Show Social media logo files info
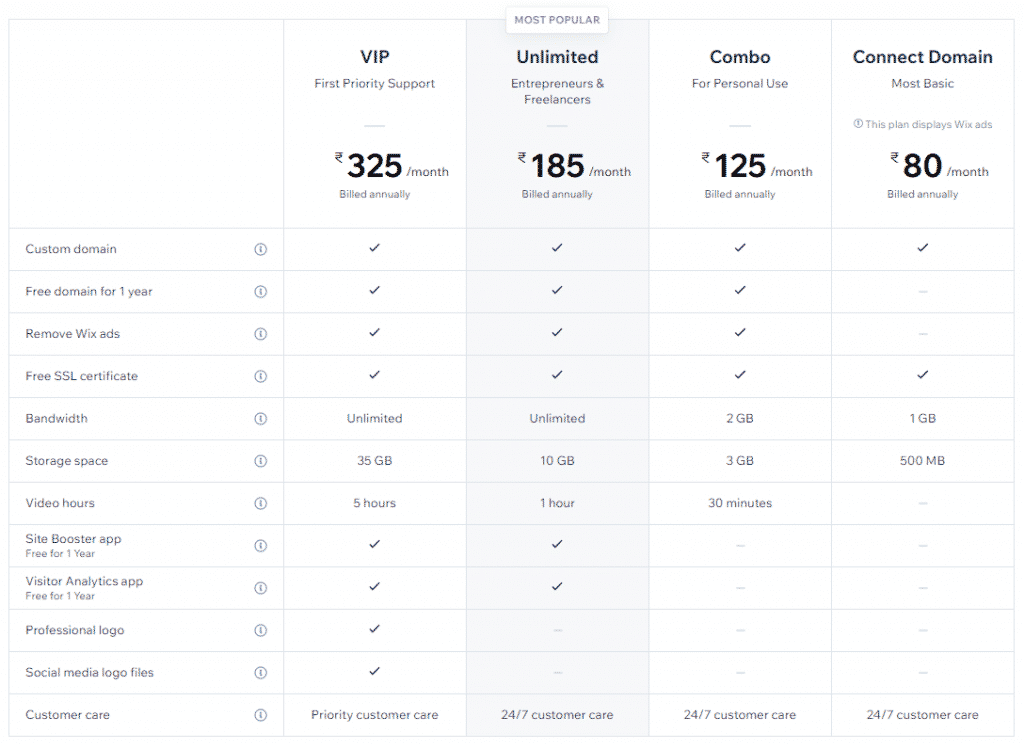This screenshot has width=1024, height=749. click(261, 673)
